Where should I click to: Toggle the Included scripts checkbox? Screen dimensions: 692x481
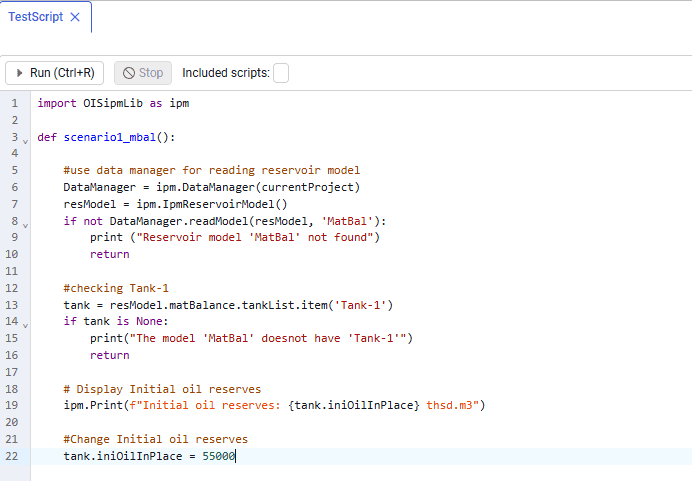coord(281,73)
